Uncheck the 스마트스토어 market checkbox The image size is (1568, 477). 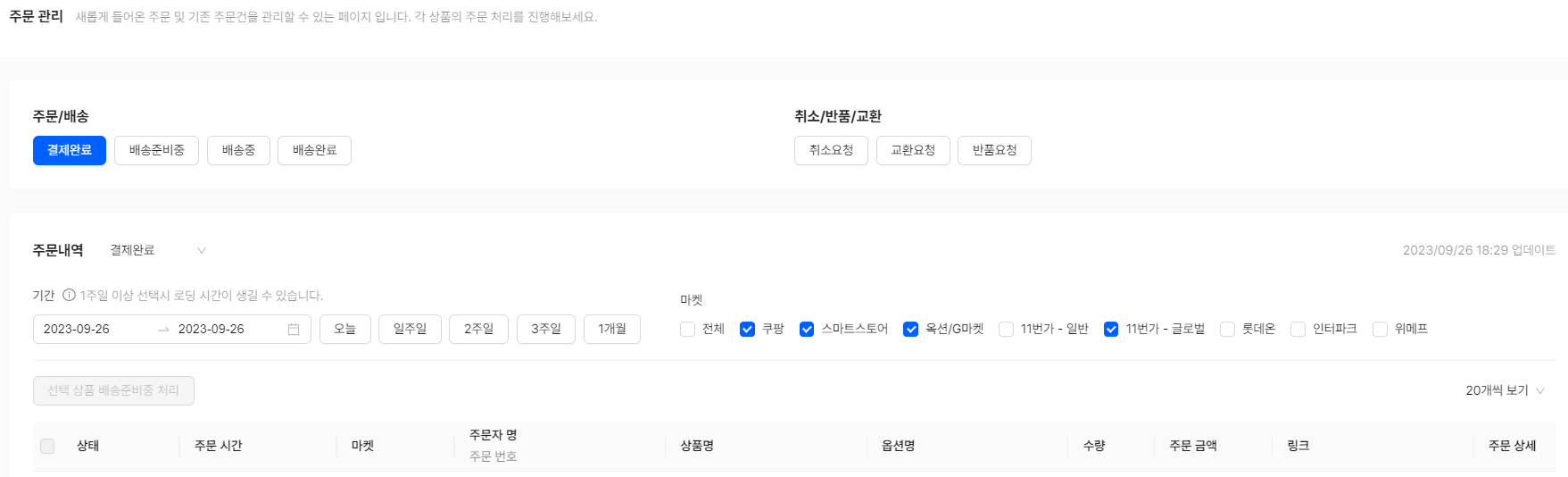[x=807, y=330]
